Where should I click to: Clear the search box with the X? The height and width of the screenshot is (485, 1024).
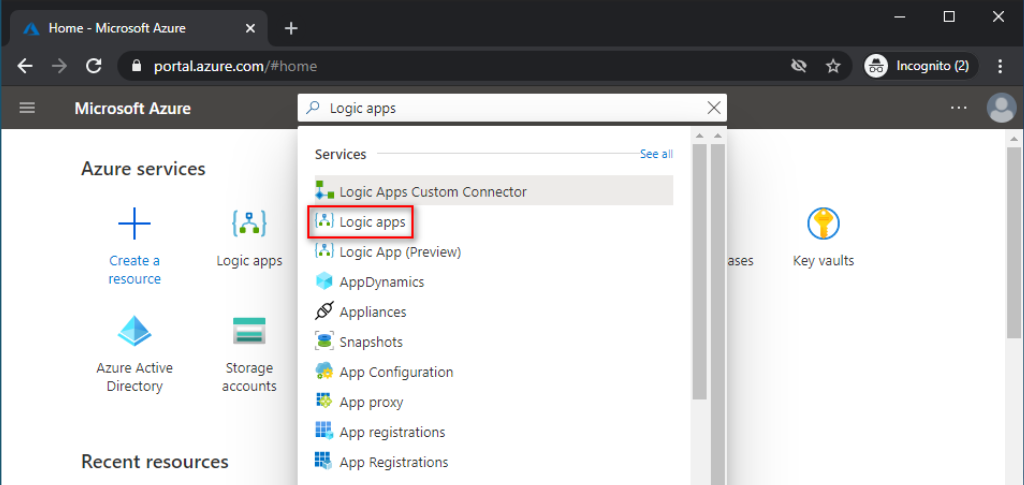(713, 108)
